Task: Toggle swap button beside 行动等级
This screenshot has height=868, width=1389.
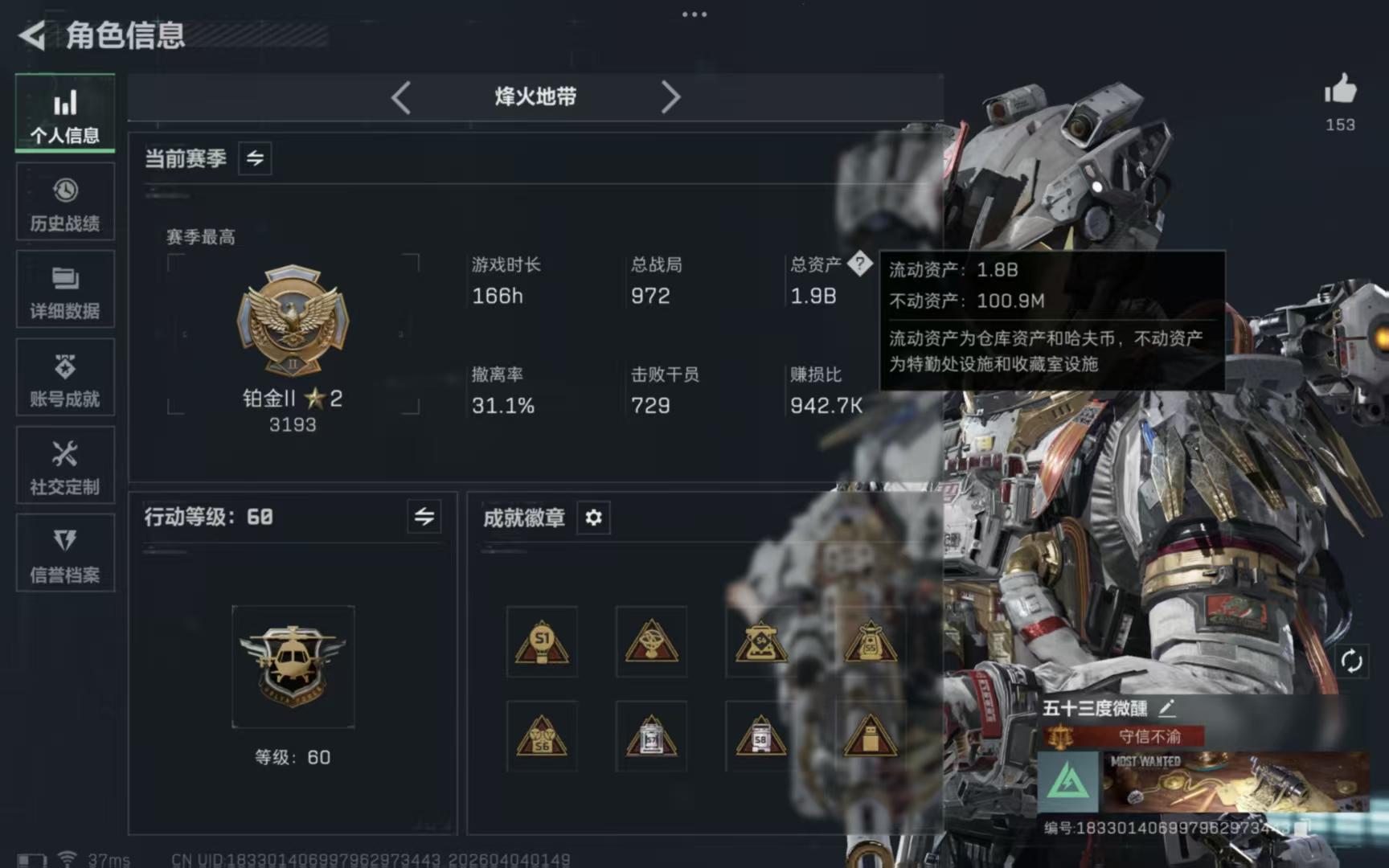Action: (424, 517)
